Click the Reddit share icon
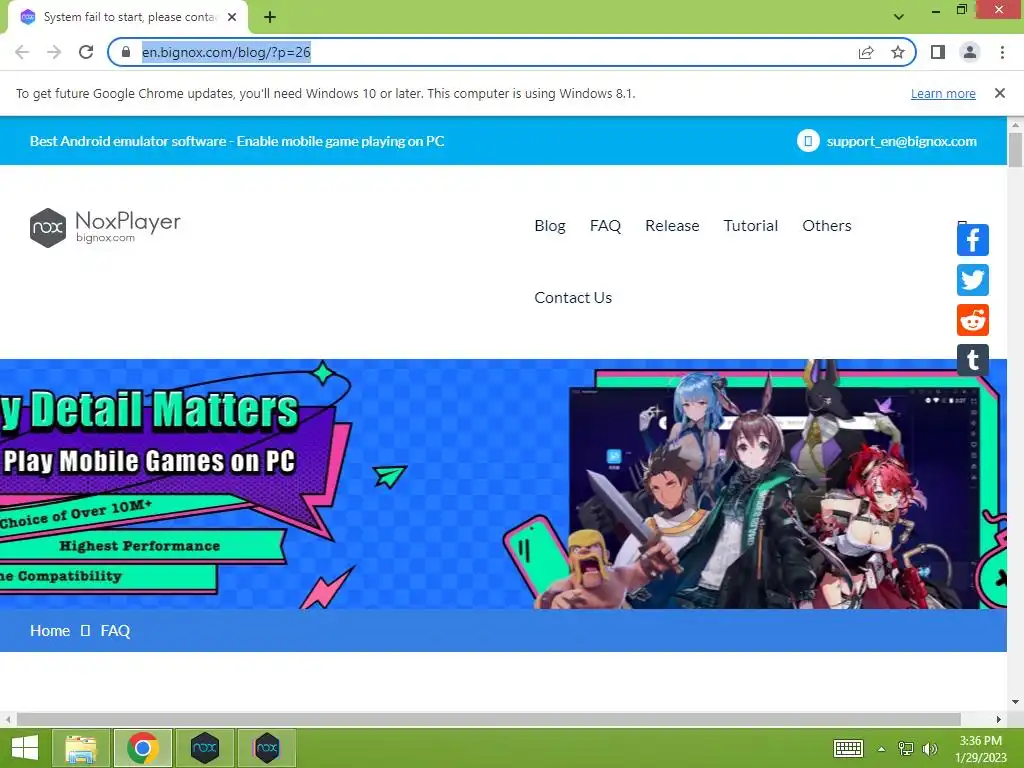This screenshot has height=768, width=1024. pos(972,320)
